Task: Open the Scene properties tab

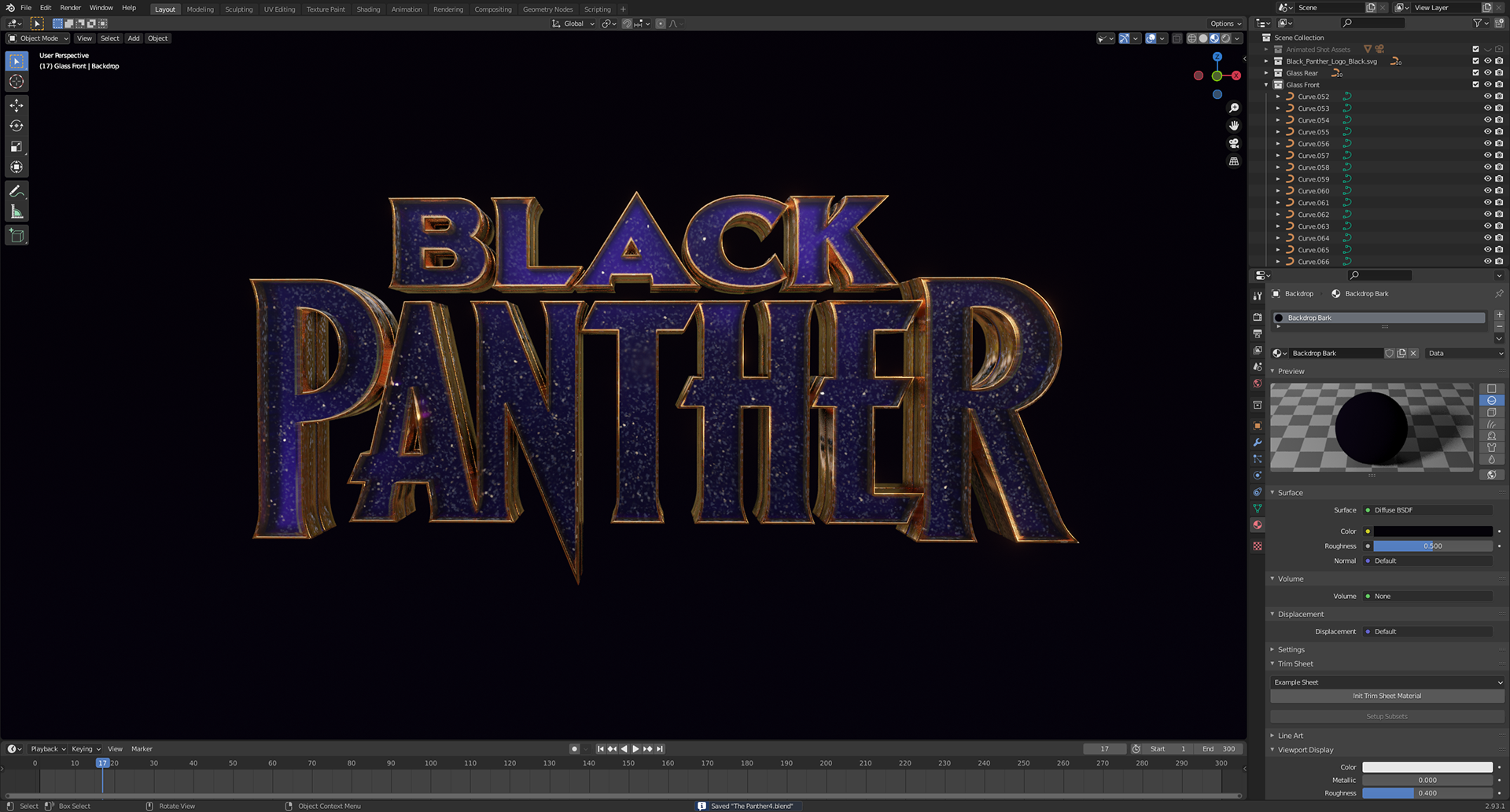Action: [1258, 366]
